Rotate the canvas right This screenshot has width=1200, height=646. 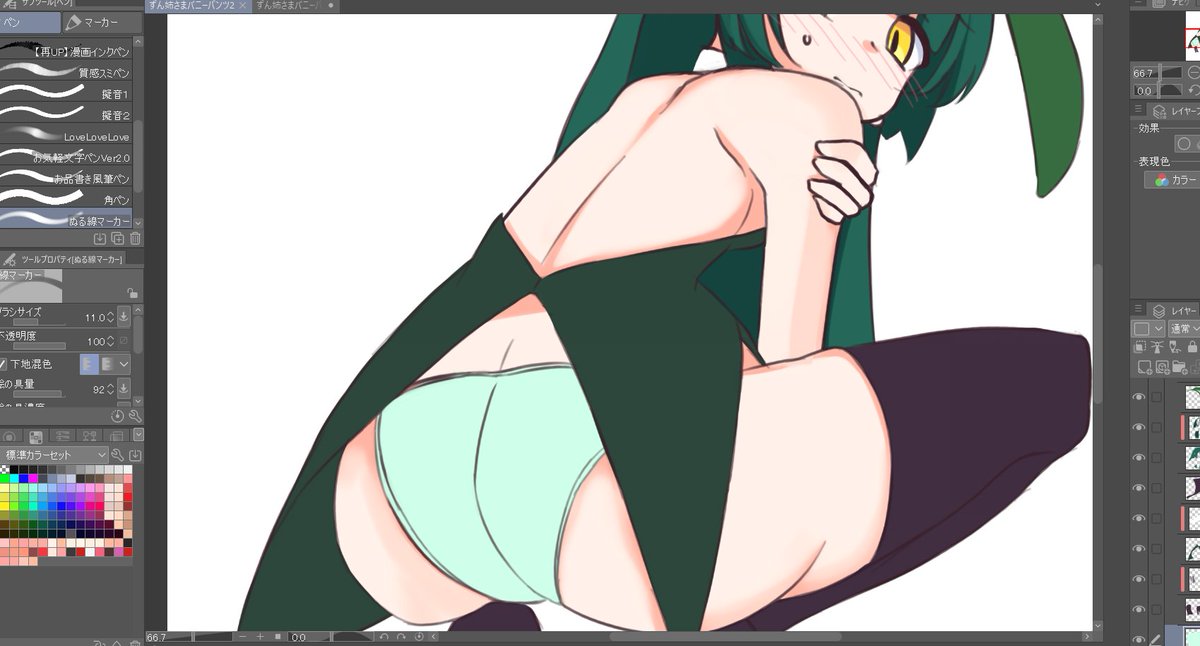(x=401, y=637)
